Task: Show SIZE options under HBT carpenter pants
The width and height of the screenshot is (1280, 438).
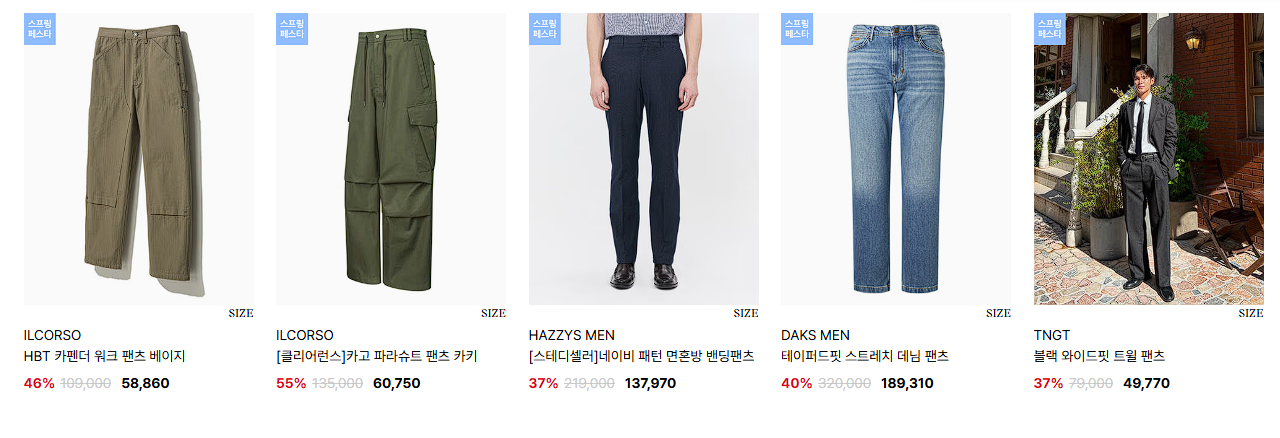Action: 241,313
